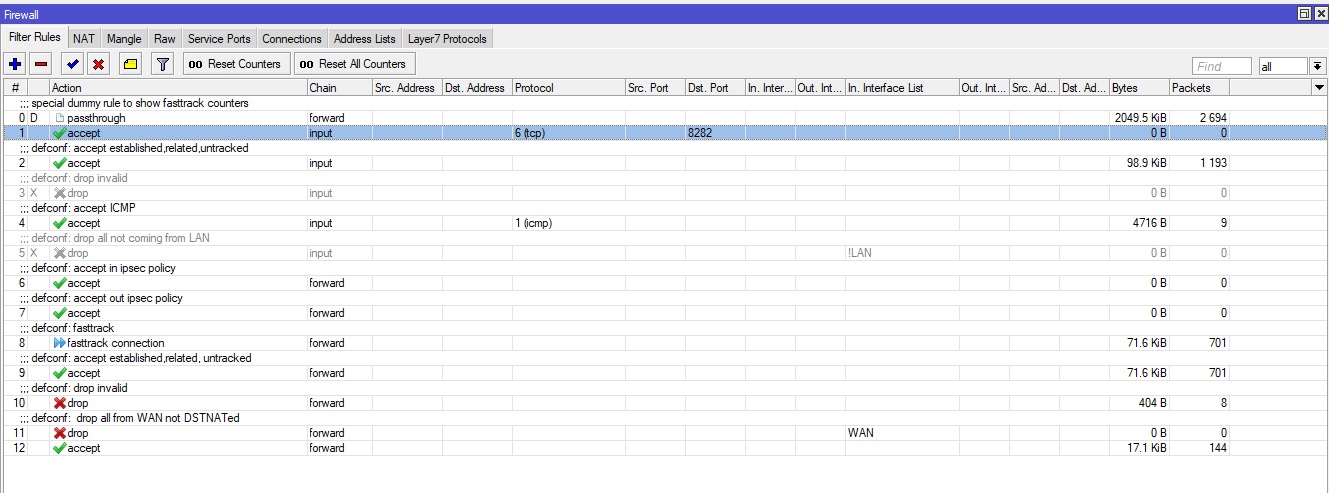The width and height of the screenshot is (1329, 493).
Task: Click fasttrack connection arrow icon in rule 8
Action: pyautogui.click(x=59, y=343)
